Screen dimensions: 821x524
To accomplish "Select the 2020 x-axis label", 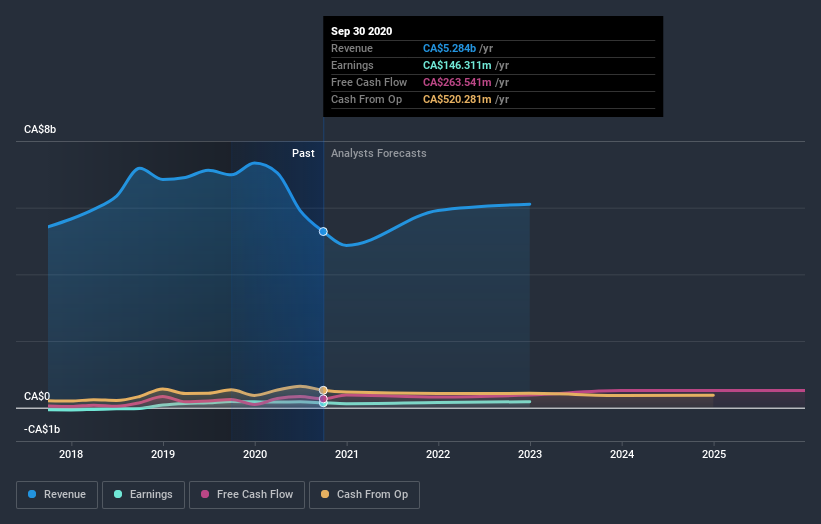I will 255,454.
